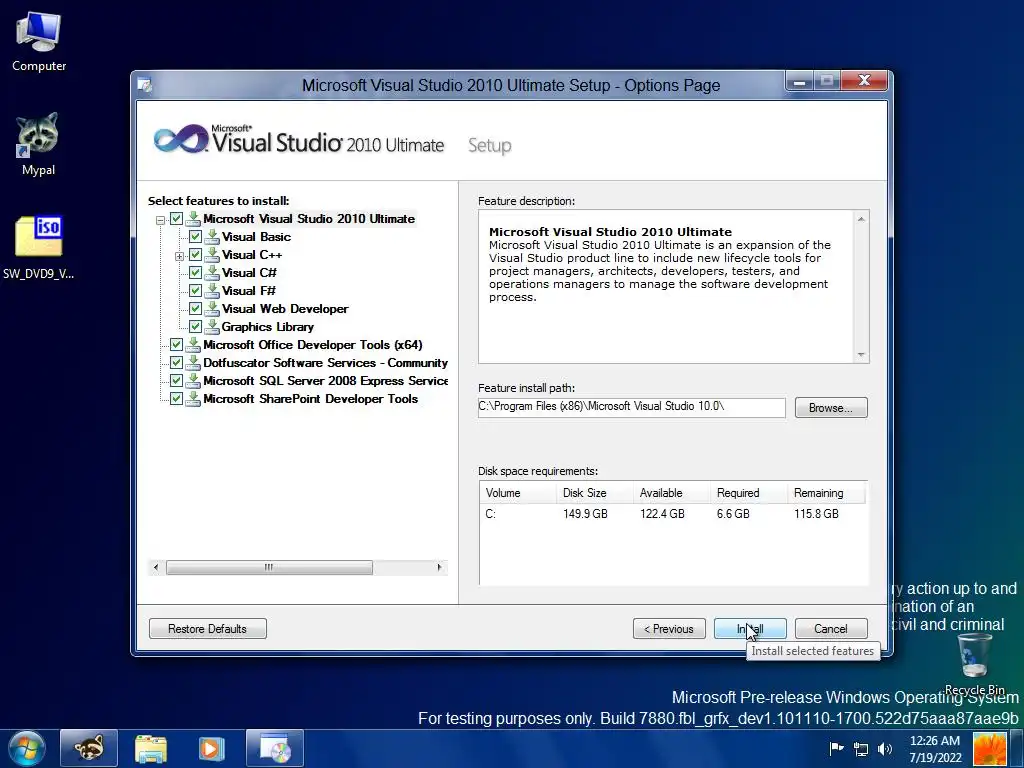Click the network tray icon
The height and width of the screenshot is (768, 1024).
click(861, 749)
